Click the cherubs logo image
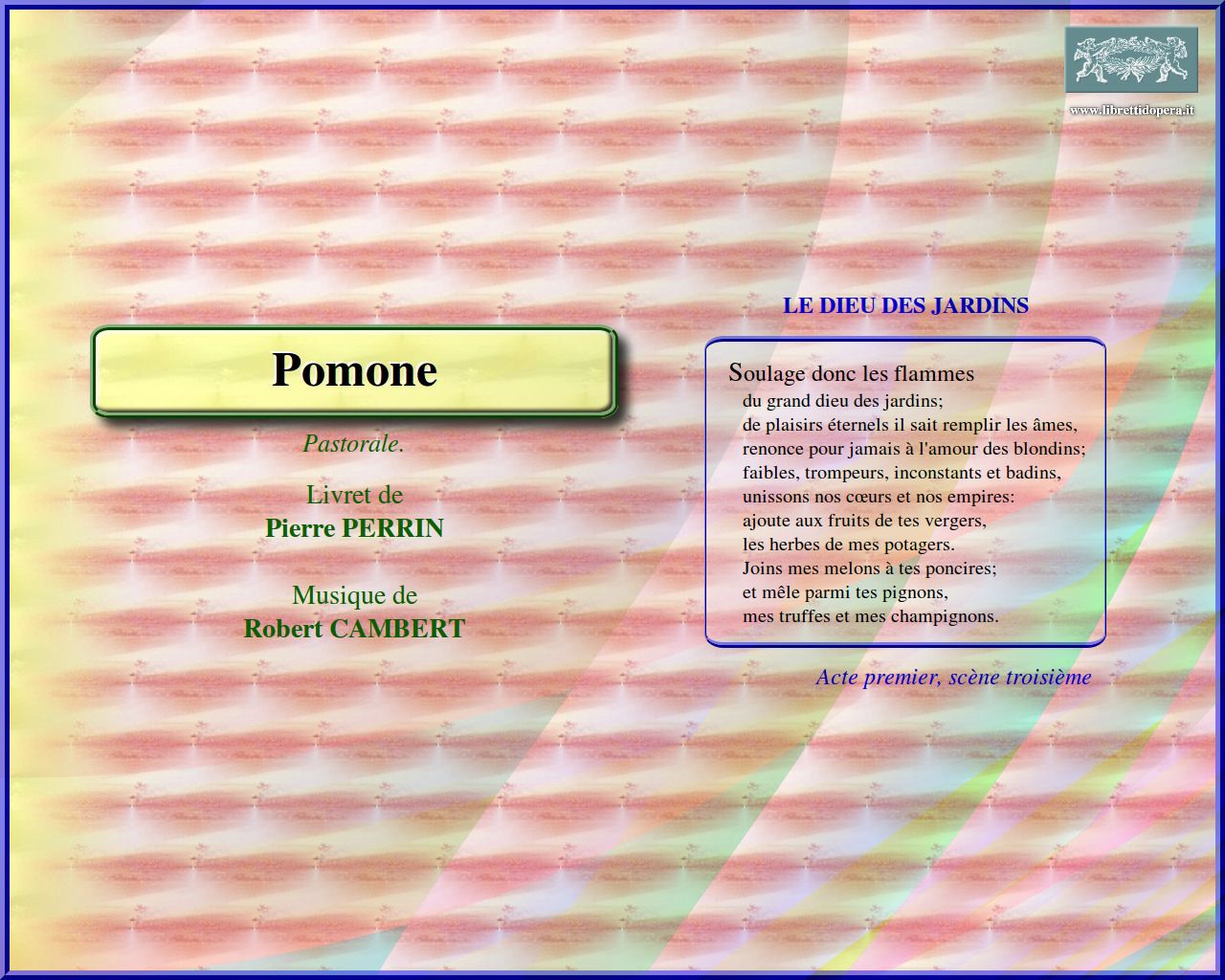Image resolution: width=1225 pixels, height=980 pixels. click(x=1131, y=59)
